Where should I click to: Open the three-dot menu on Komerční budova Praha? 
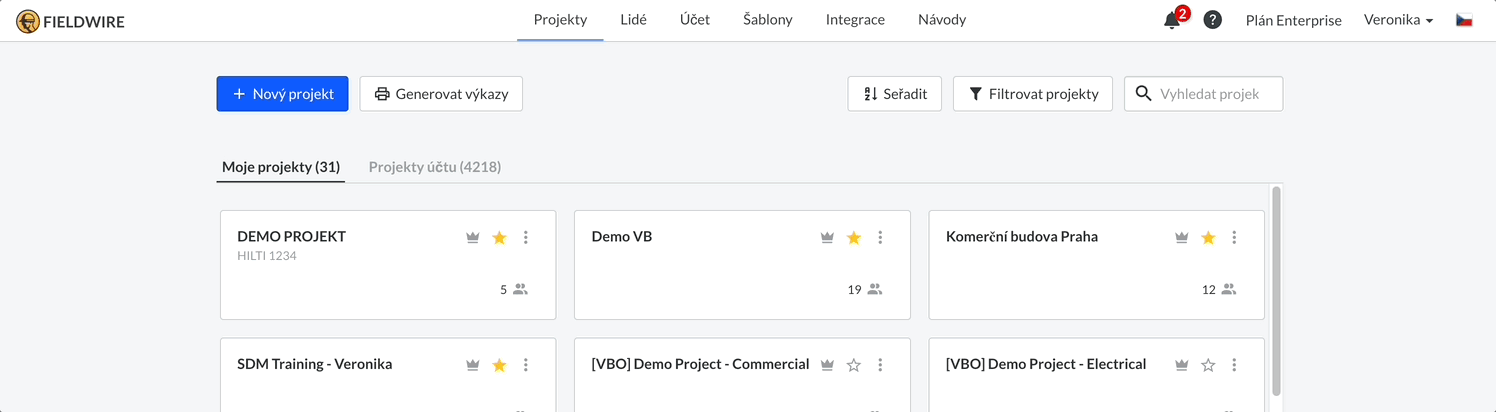[1234, 237]
